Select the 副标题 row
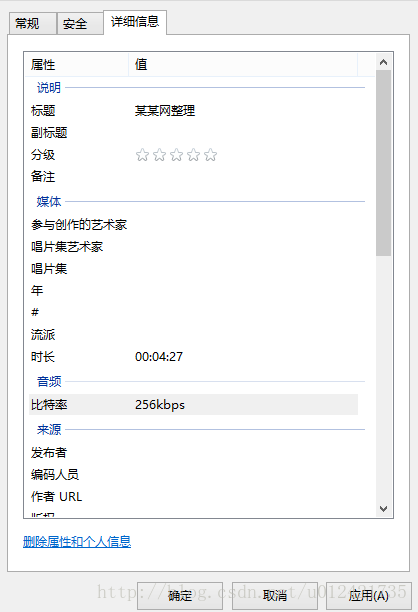Screen dimensions: 418x612 pos(193,133)
